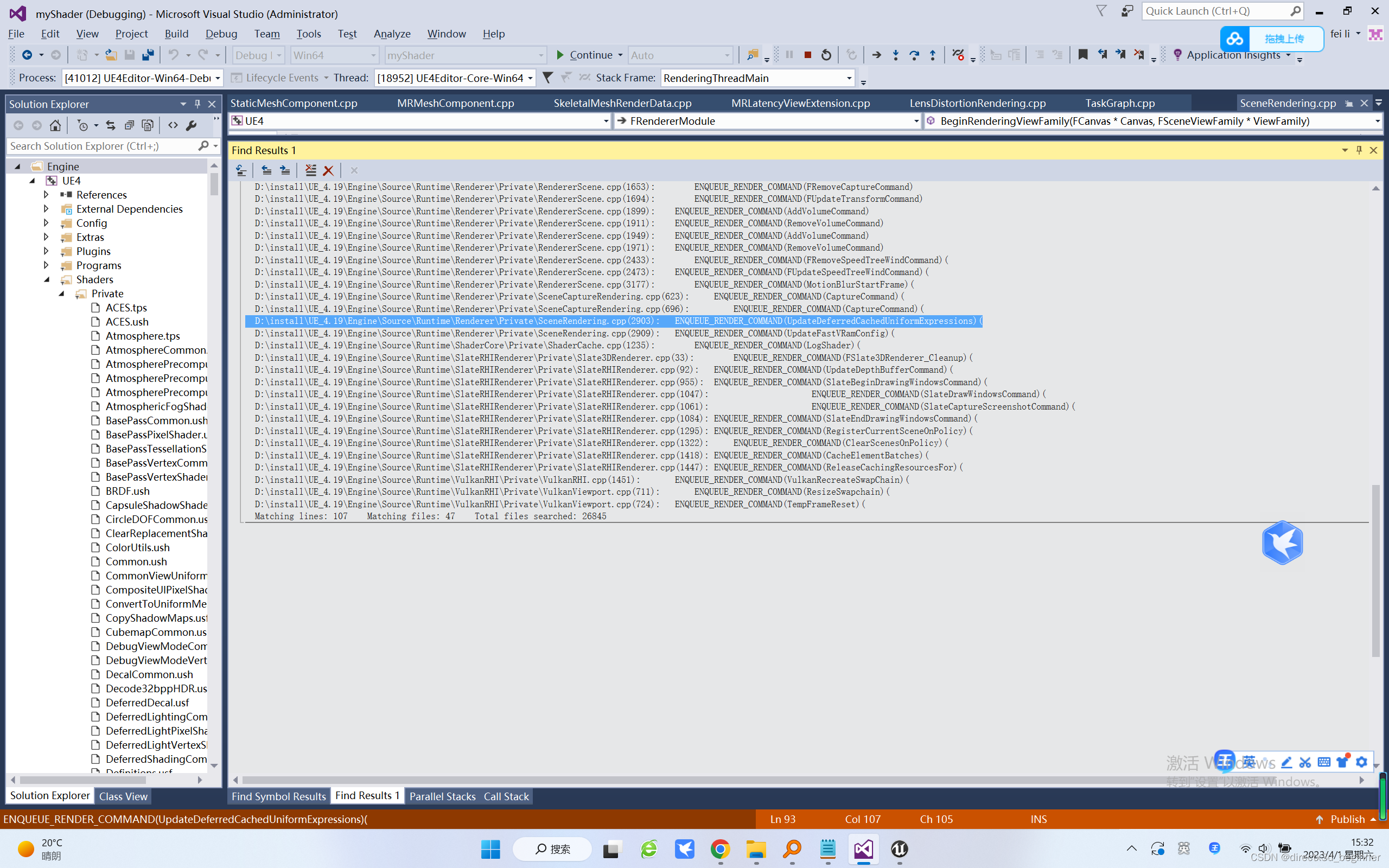Open Chrome from the taskbar

[721, 848]
